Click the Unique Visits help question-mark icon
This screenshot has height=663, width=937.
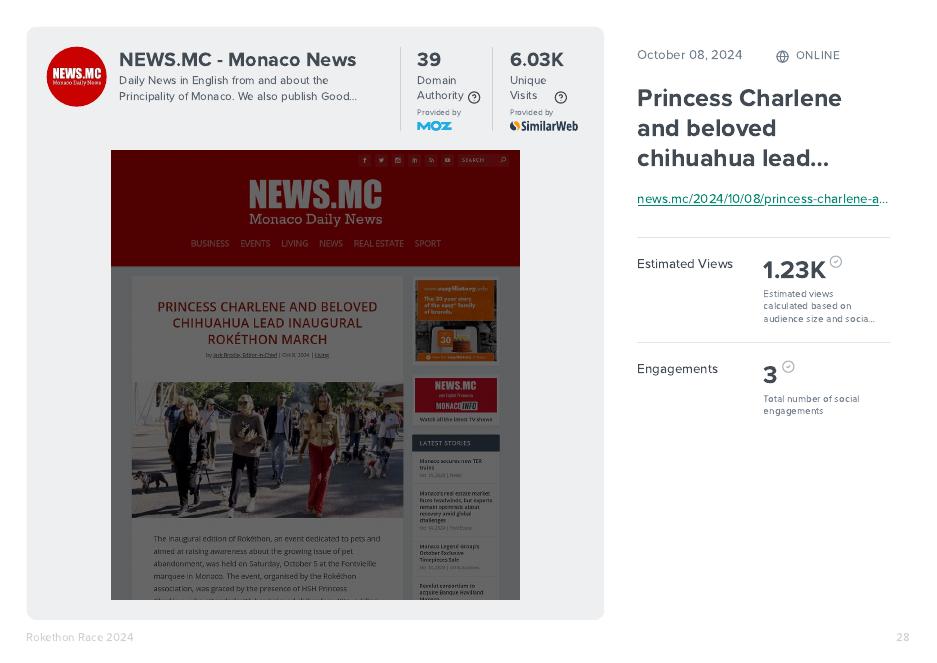pos(561,97)
